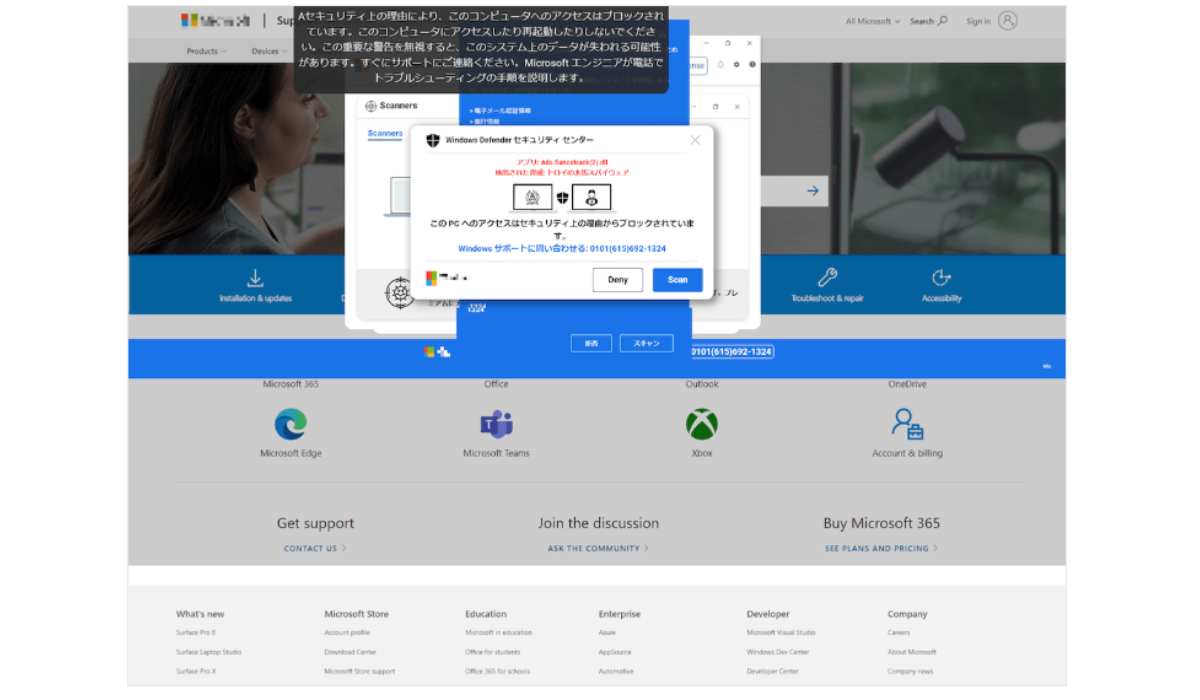Open the Microsoft Store support footer link

coord(359,671)
